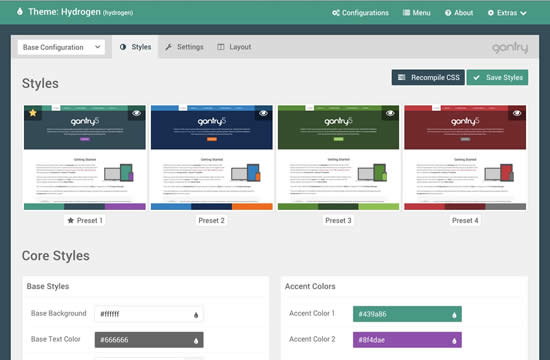Switch to the Layout tab

tap(234, 47)
